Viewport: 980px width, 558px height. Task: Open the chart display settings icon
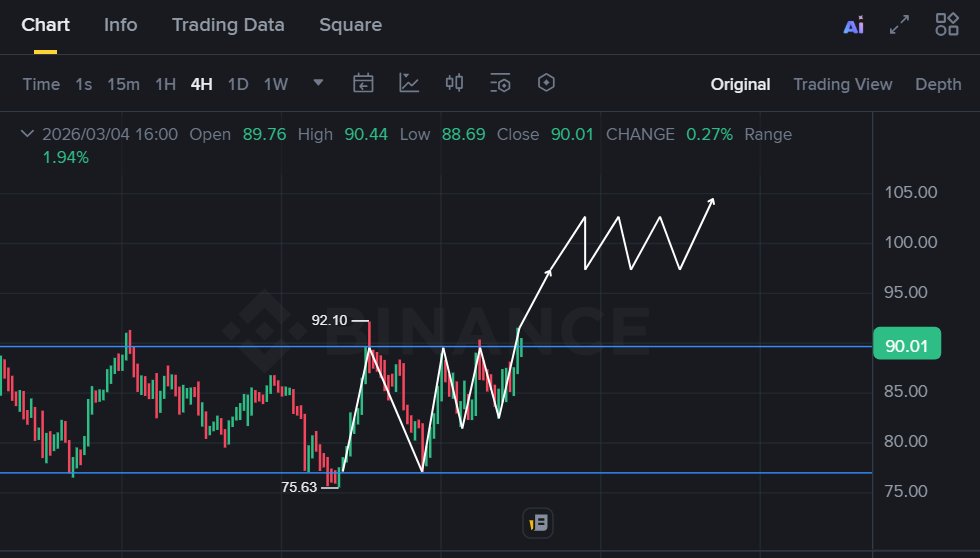click(x=500, y=82)
